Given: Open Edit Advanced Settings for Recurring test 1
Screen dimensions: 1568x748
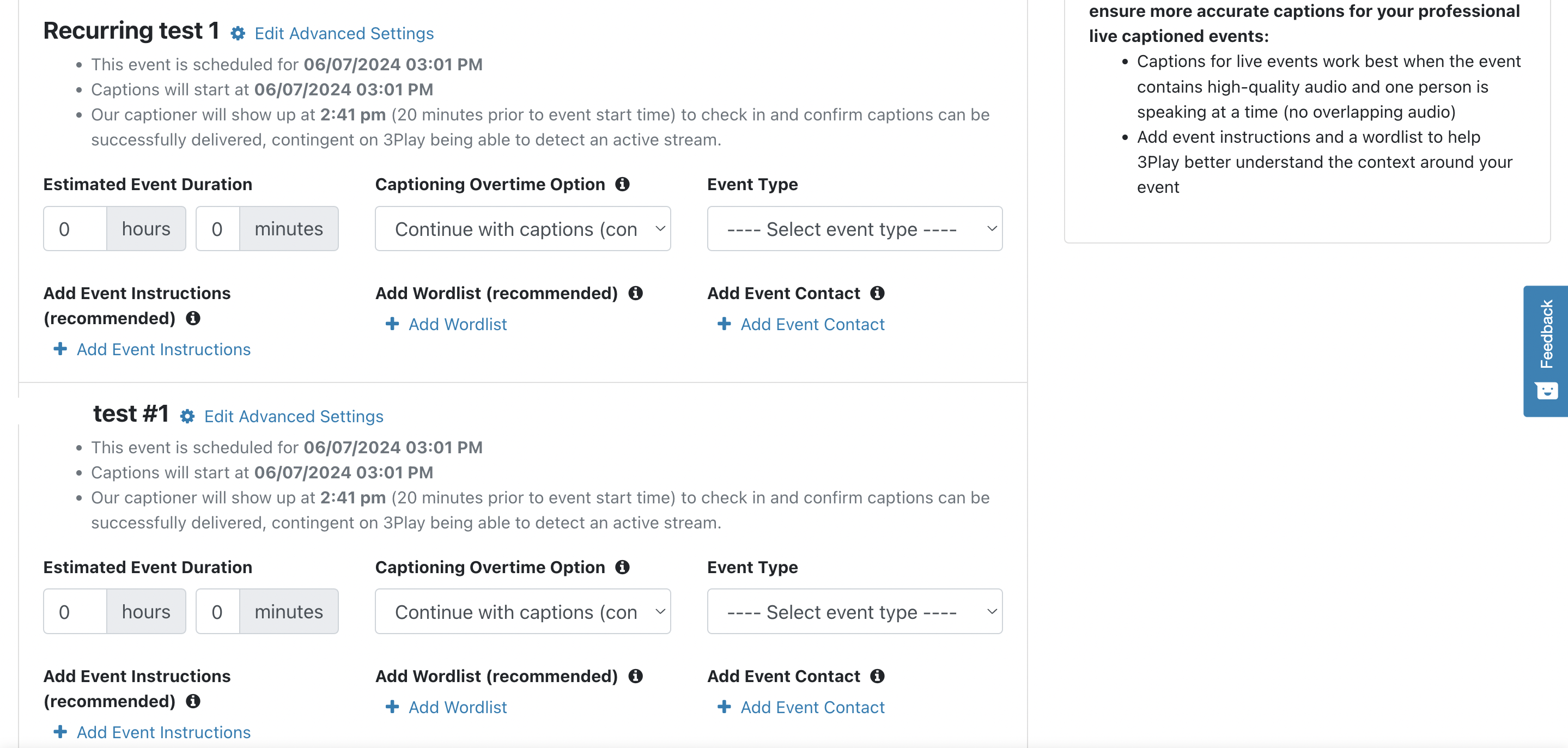Looking at the screenshot, I should coord(343,33).
